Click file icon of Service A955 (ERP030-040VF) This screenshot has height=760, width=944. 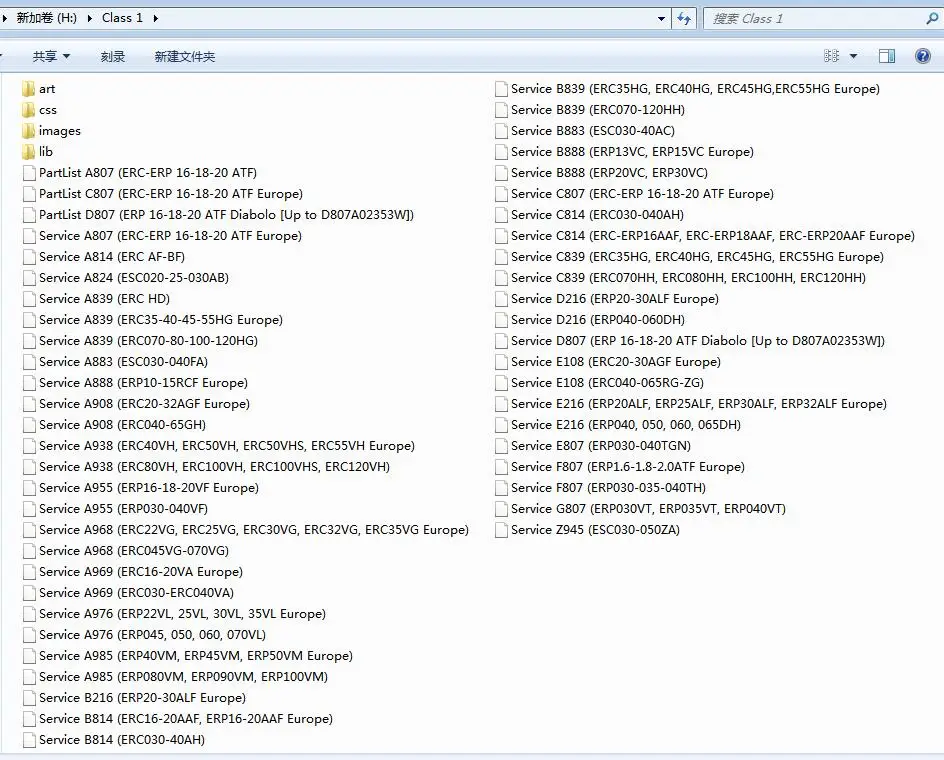click(29, 509)
